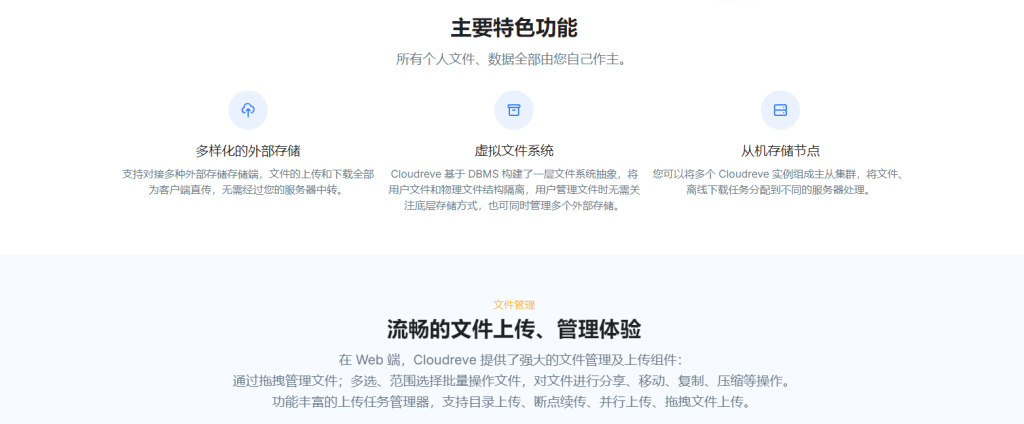
Task: Click the text line beginning 注底层存储方式
Action: click(x=513, y=206)
